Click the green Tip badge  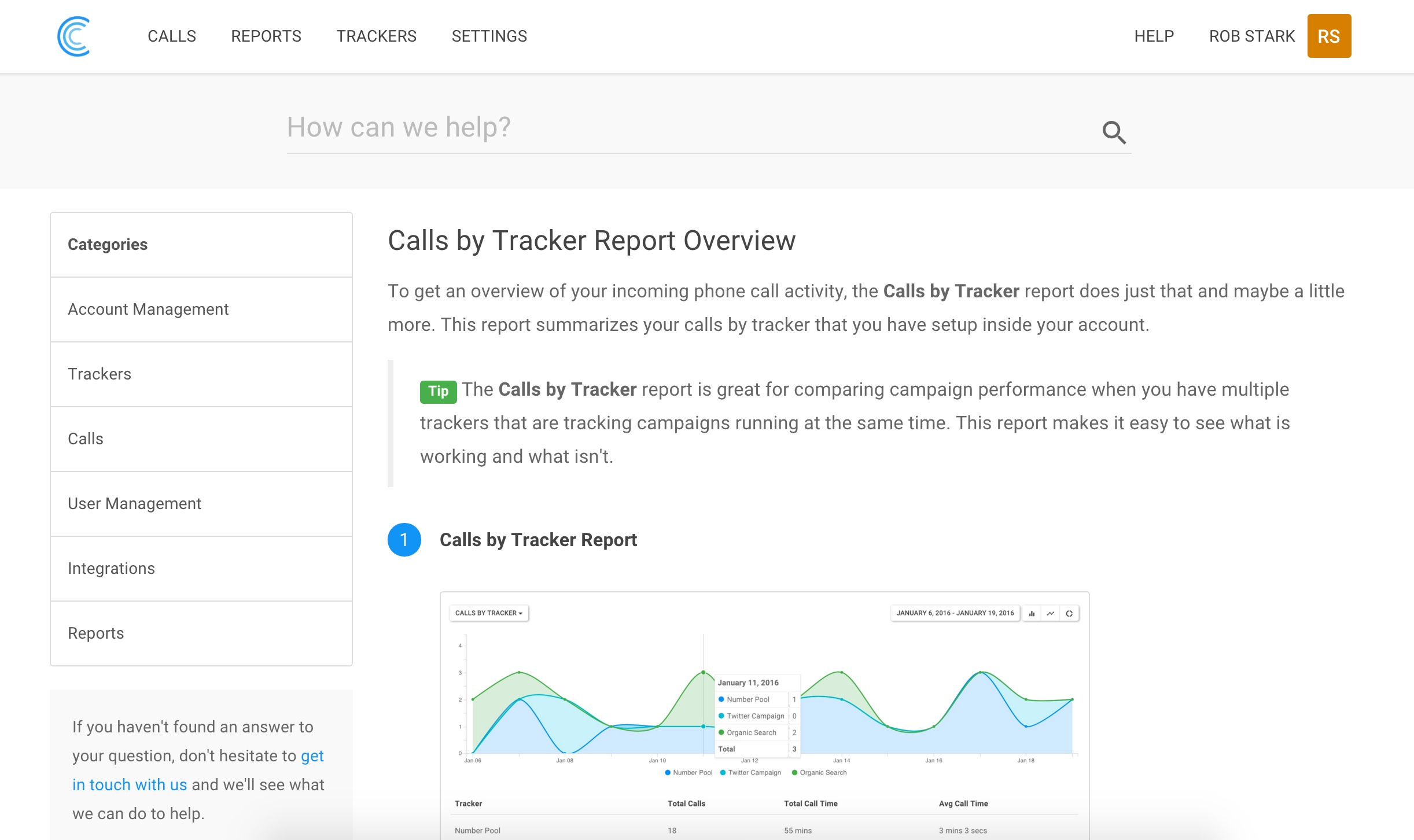click(438, 392)
